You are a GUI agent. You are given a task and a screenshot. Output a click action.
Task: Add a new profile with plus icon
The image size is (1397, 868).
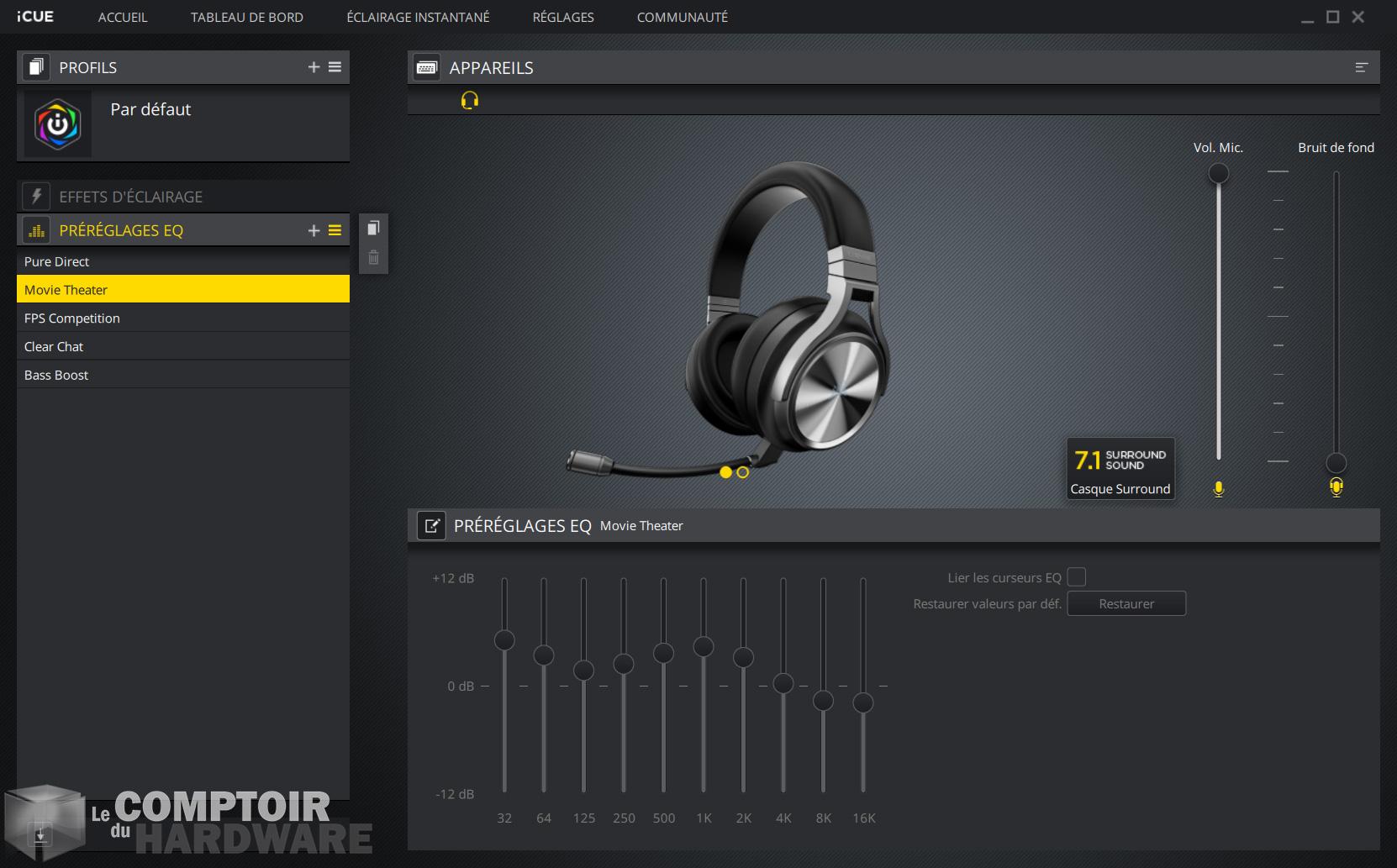coord(314,67)
